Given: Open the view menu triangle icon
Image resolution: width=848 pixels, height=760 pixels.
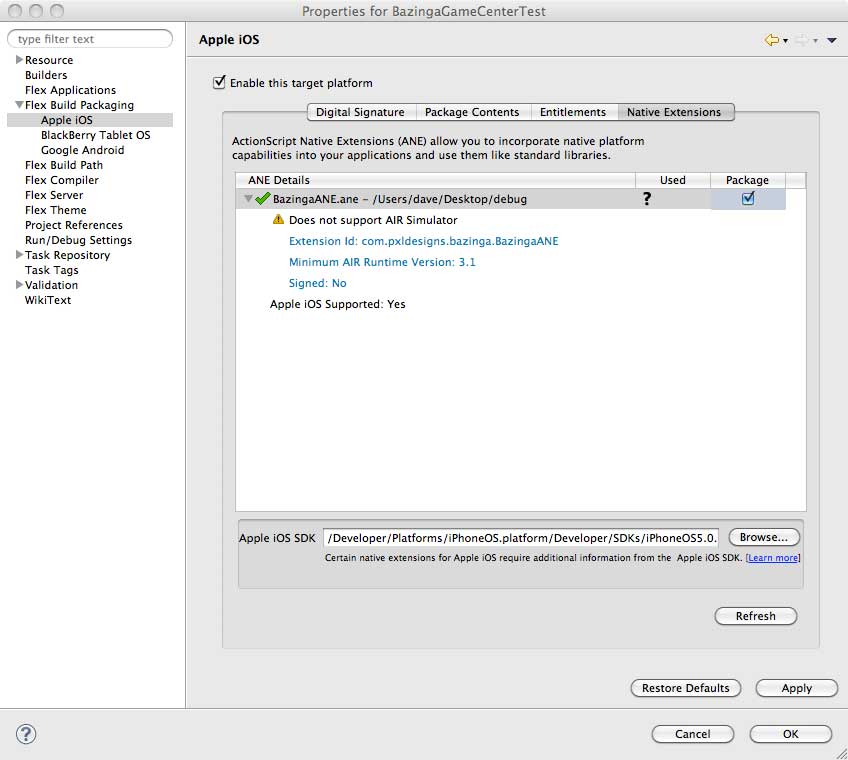Looking at the screenshot, I should point(832,41).
